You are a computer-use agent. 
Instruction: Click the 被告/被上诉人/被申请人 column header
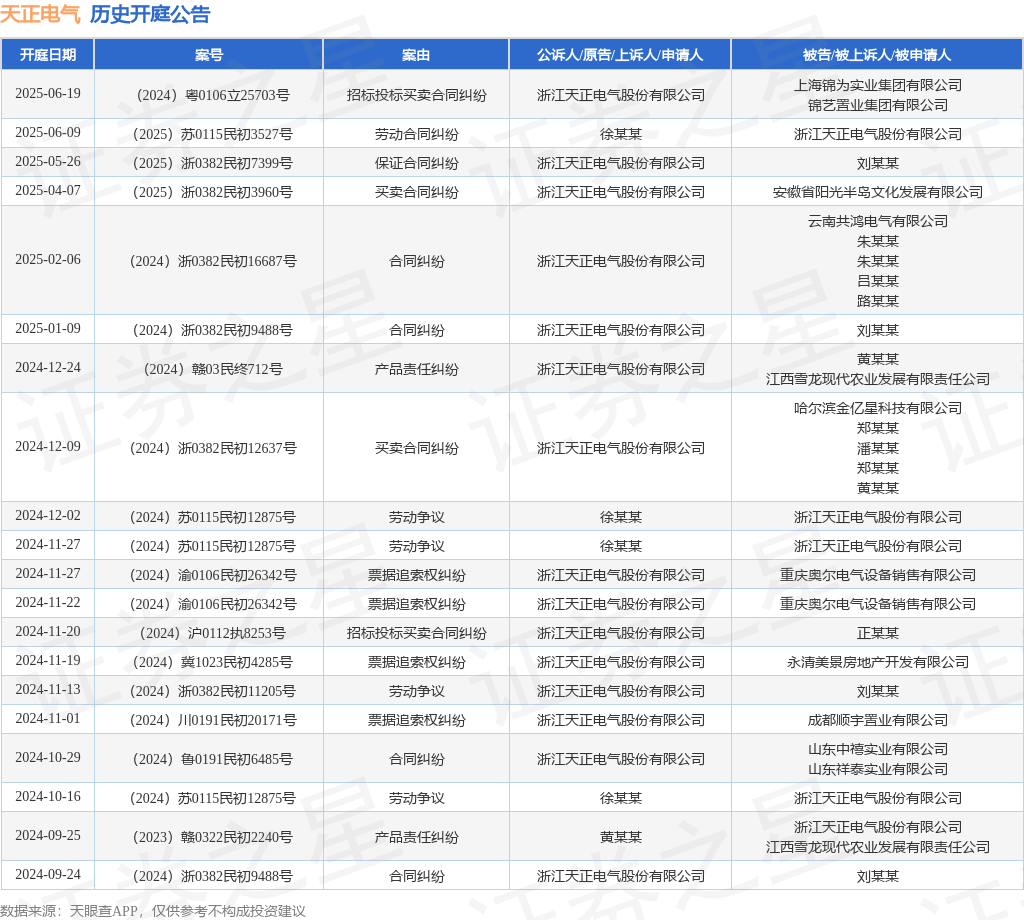coord(877,55)
